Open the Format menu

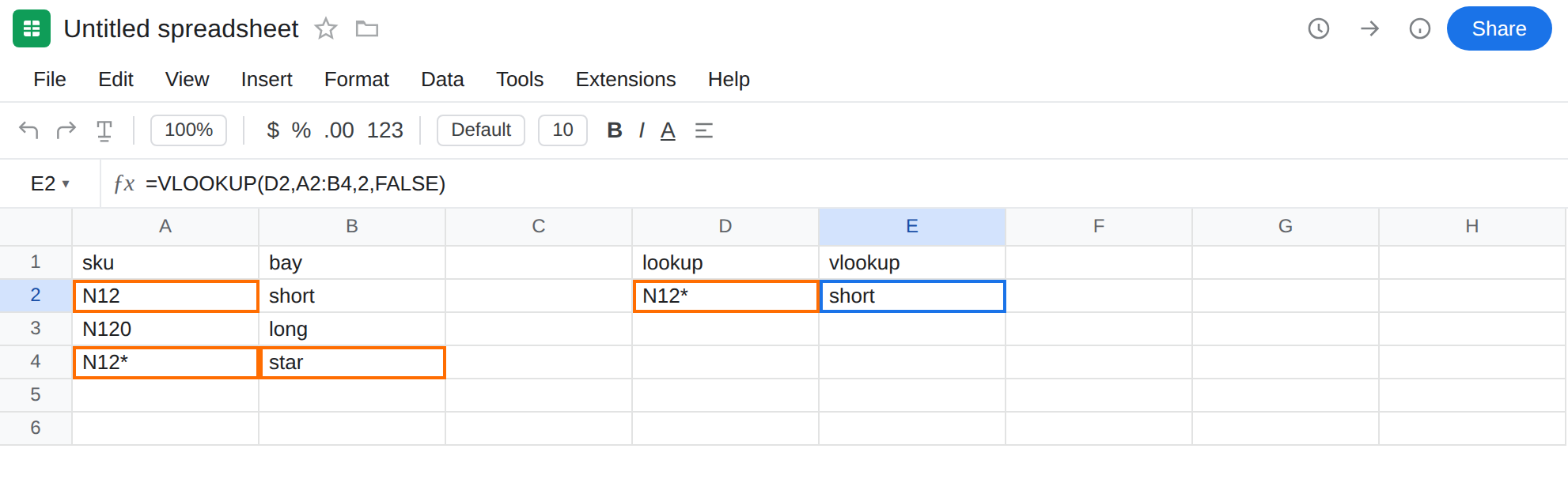pyautogui.click(x=357, y=79)
